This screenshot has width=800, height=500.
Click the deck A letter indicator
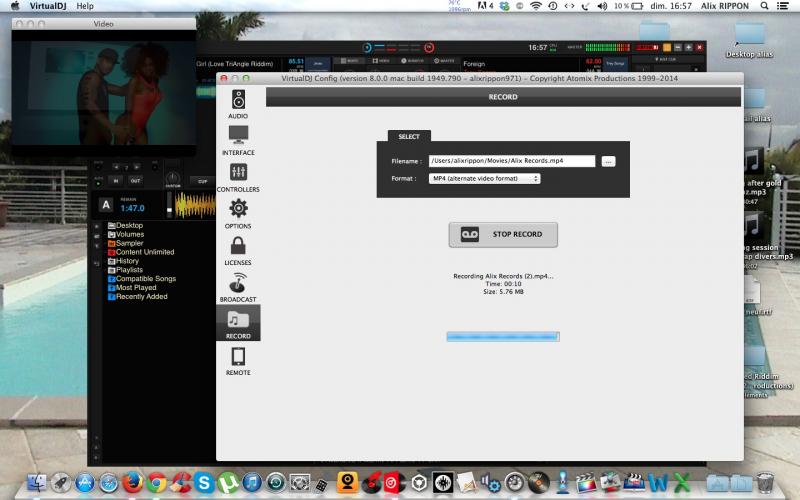tap(106, 205)
